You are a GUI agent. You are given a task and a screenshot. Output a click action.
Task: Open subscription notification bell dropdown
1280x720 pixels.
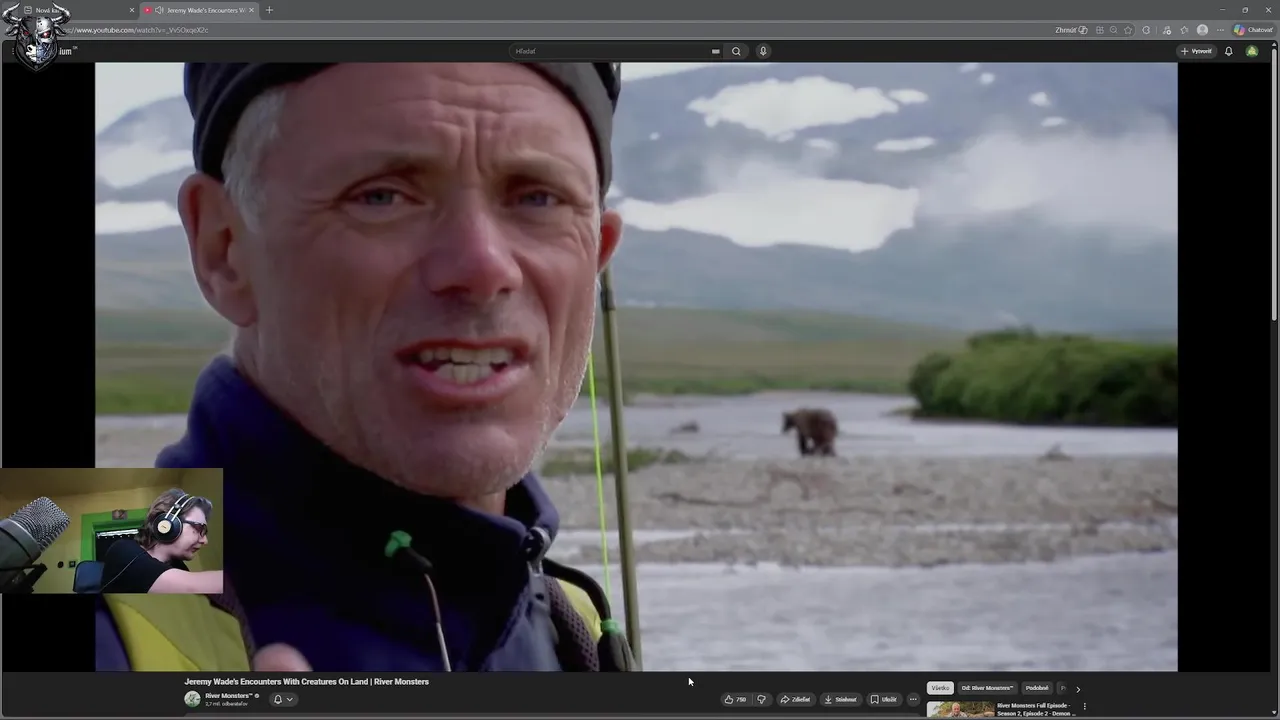283,699
